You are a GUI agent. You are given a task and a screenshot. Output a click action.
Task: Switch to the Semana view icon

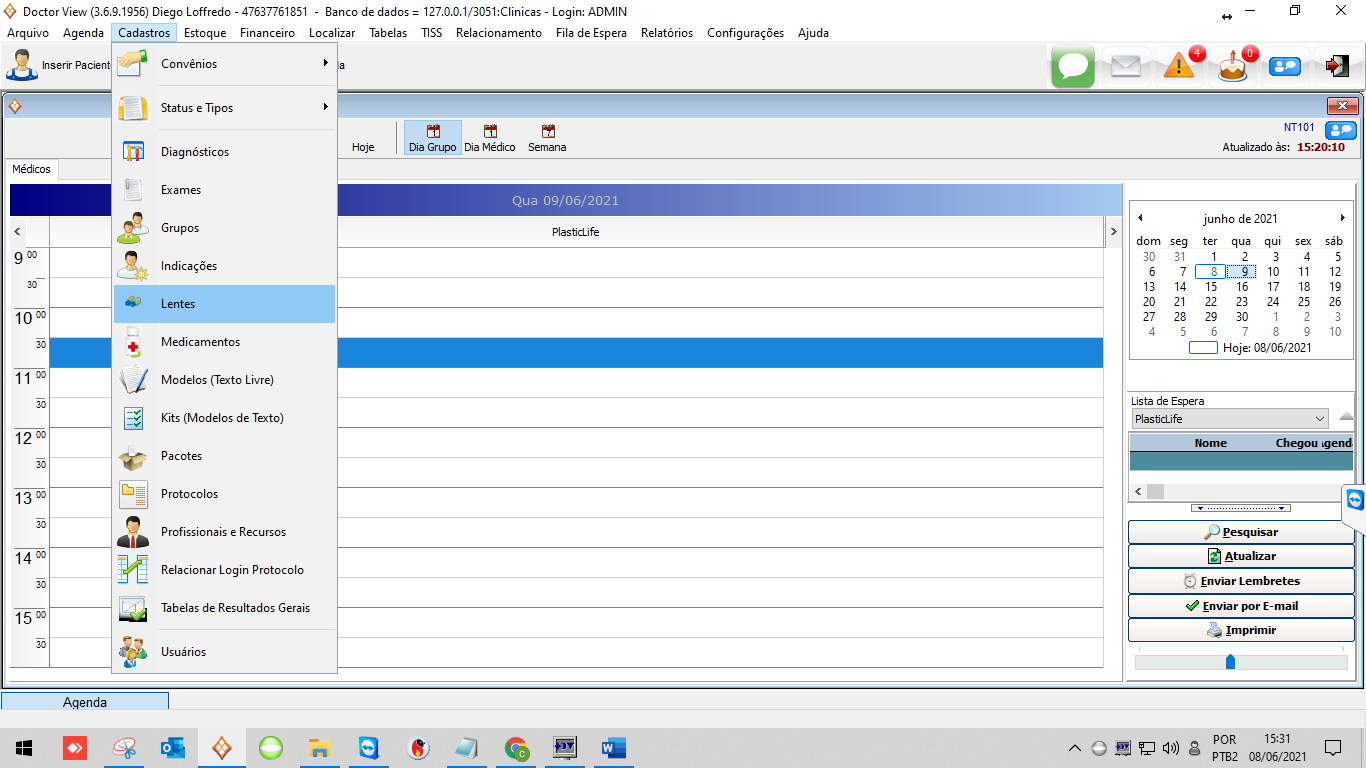click(547, 138)
